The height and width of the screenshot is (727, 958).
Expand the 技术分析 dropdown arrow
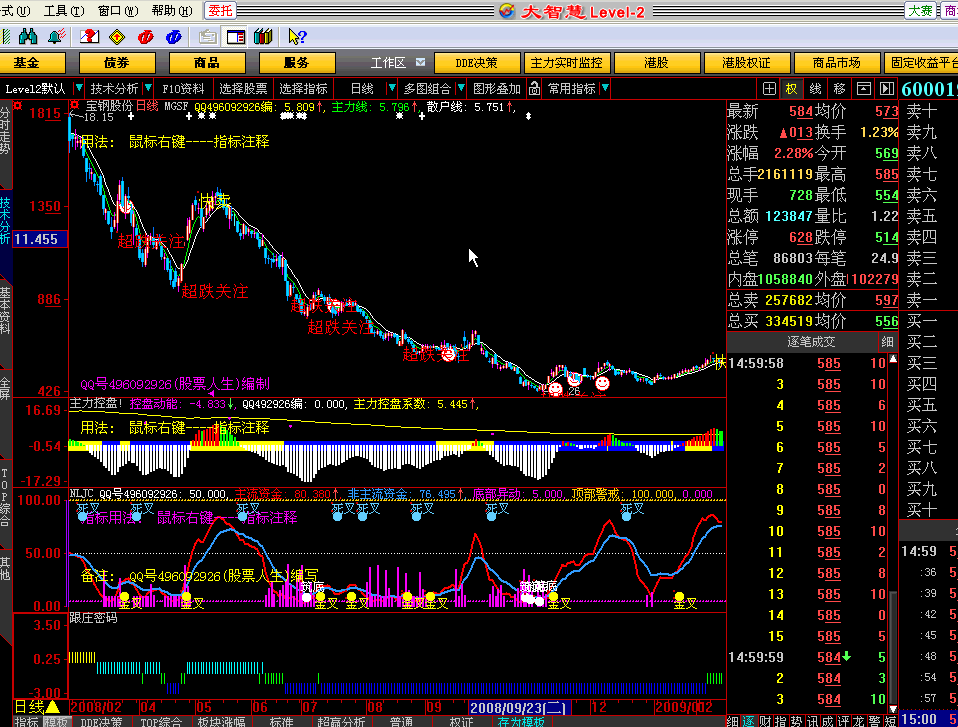148,89
